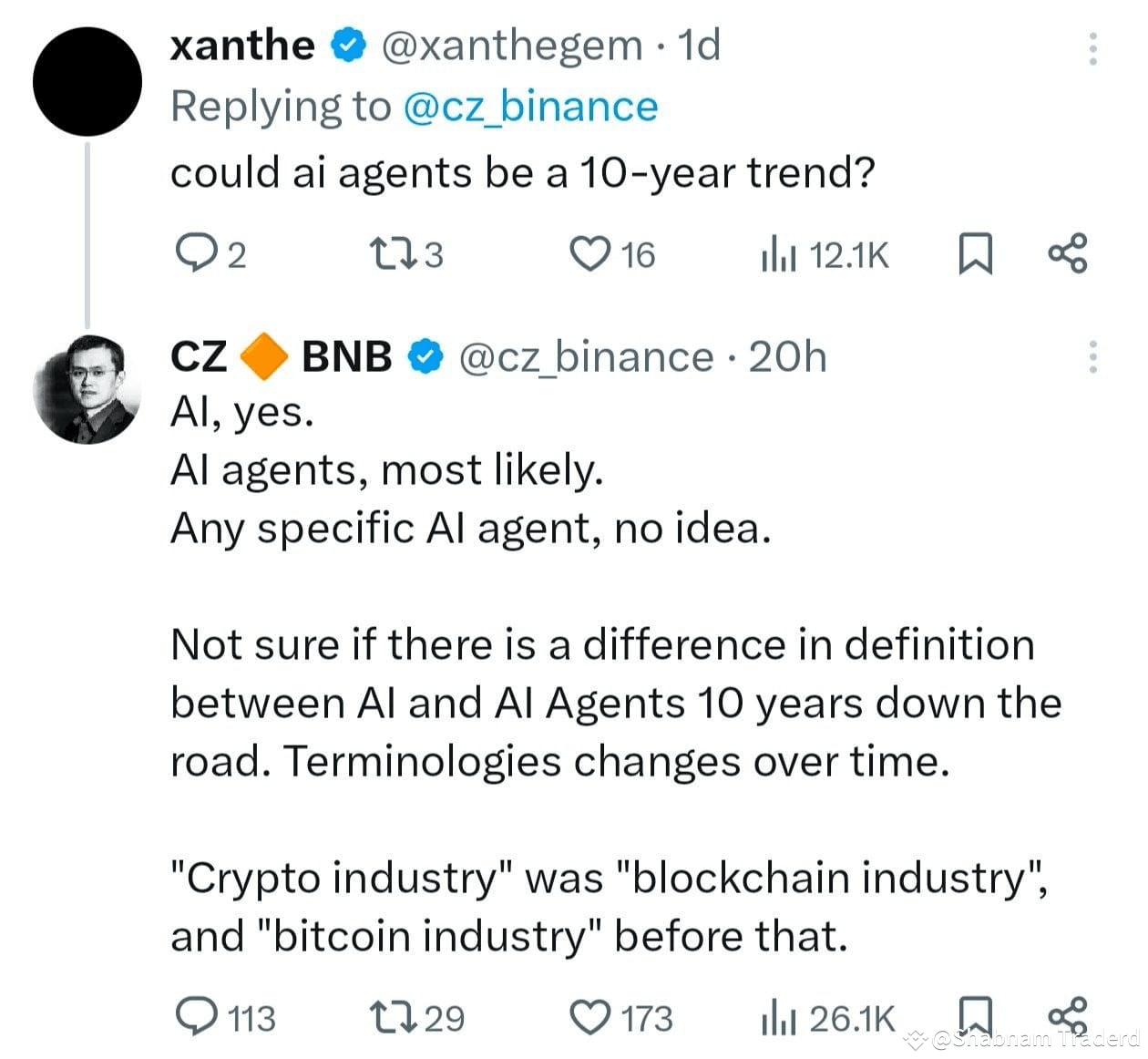Click reply icon on xanthe's tweet
The width and height of the screenshot is (1148, 1059).
click(x=192, y=253)
